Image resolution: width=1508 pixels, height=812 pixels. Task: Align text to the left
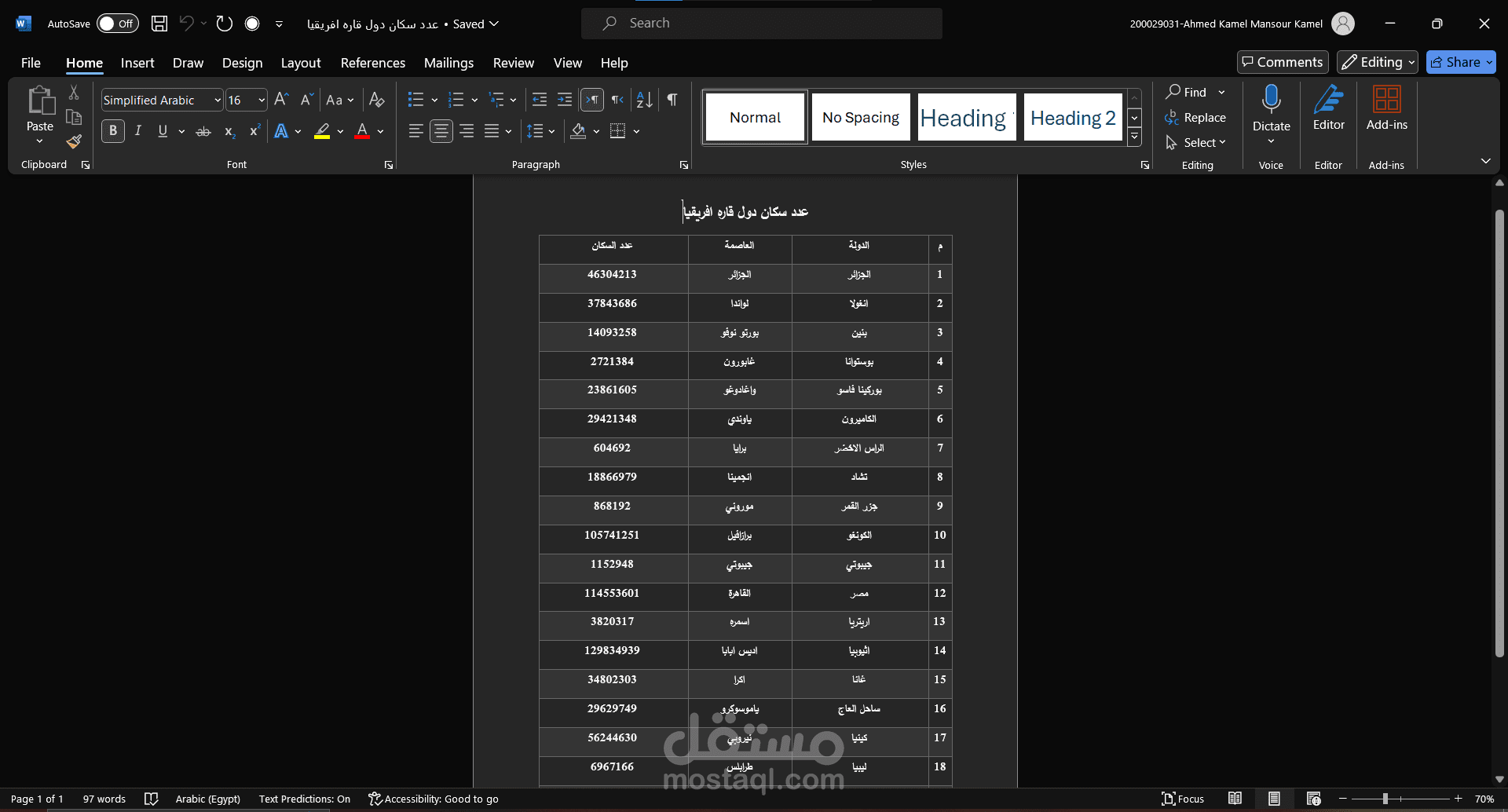click(416, 131)
